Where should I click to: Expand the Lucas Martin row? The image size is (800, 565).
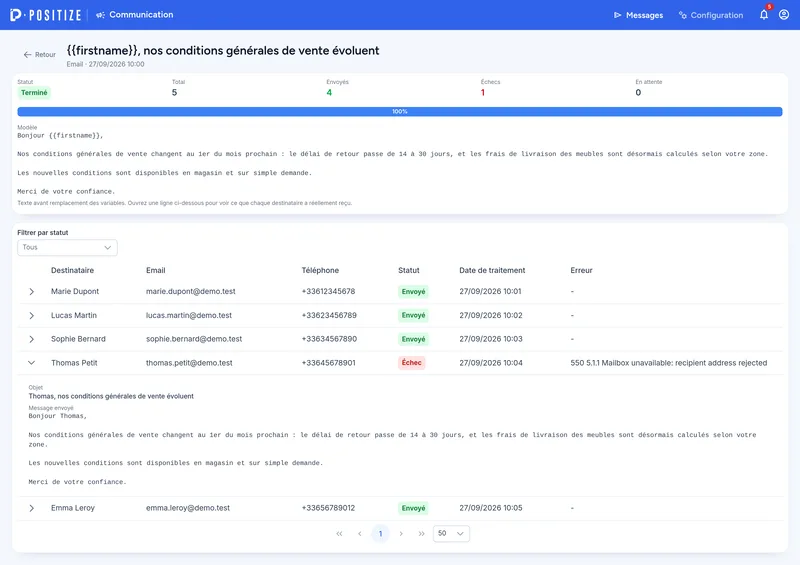[32, 315]
